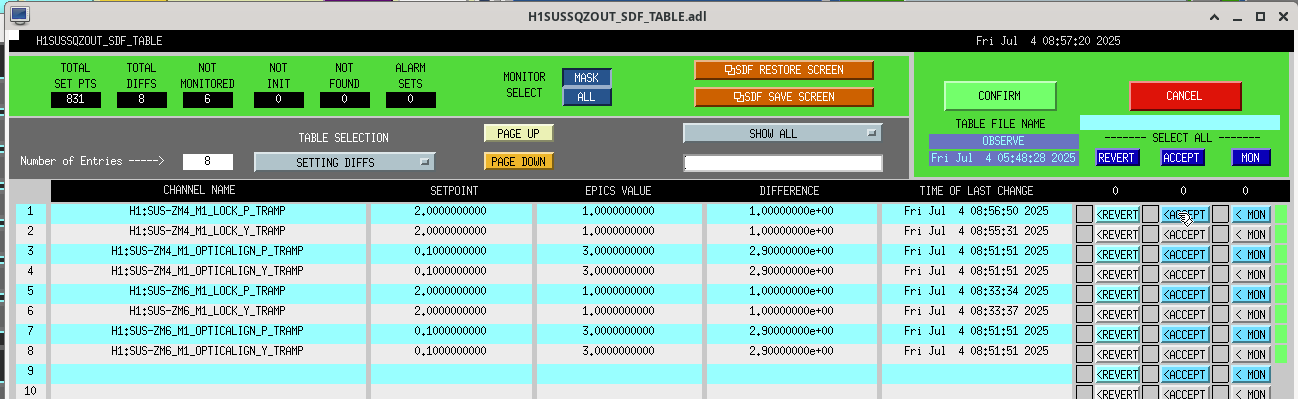This screenshot has width=1298, height=399.
Task: Open the window menu icon in title bar
Action: (19, 16)
